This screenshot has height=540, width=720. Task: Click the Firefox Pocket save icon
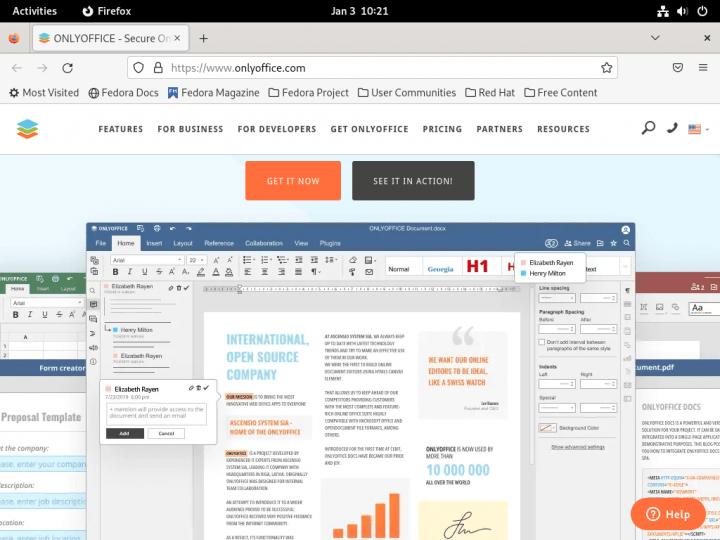(677, 68)
